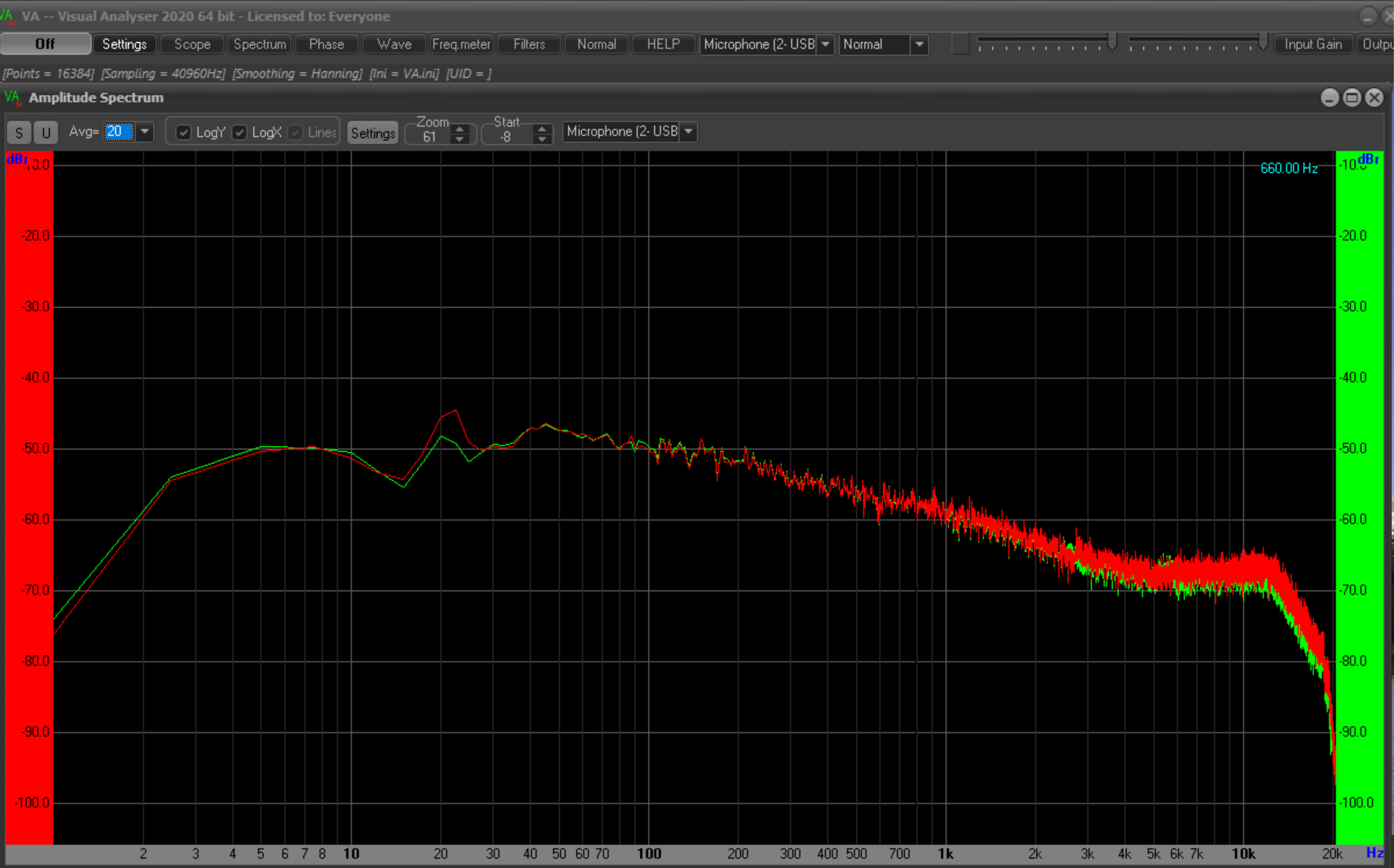Open the Freq.meter tool
The image size is (1394, 868).
pos(461,44)
